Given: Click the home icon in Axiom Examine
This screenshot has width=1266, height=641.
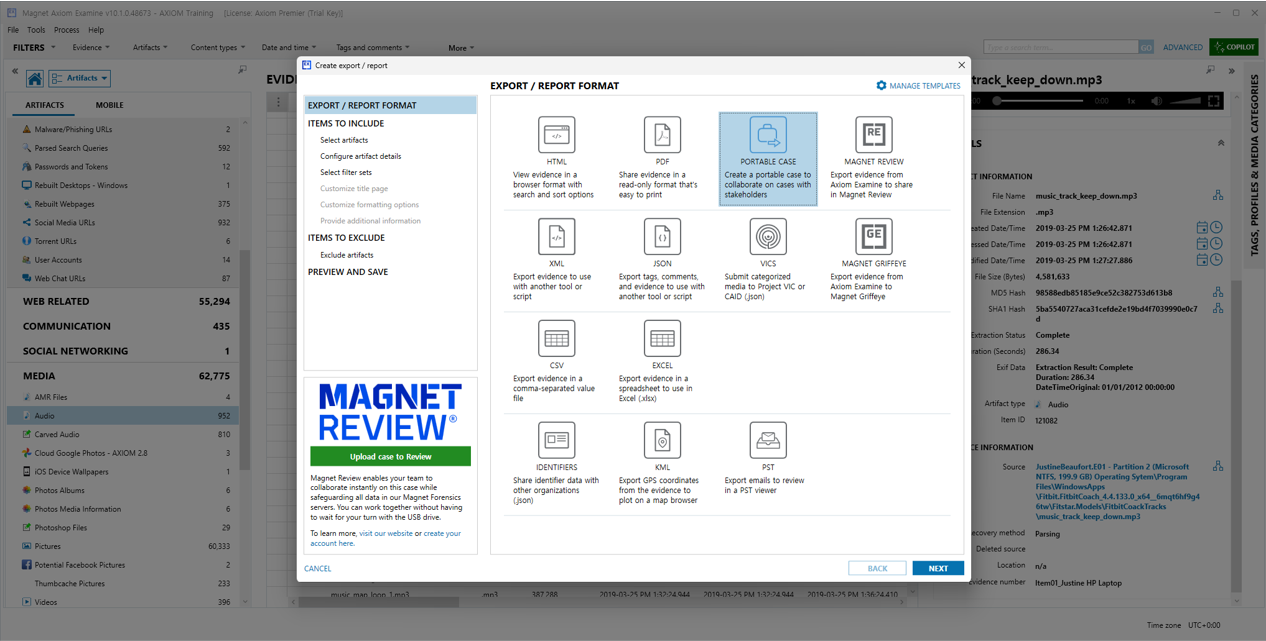Looking at the screenshot, I should click(x=34, y=78).
